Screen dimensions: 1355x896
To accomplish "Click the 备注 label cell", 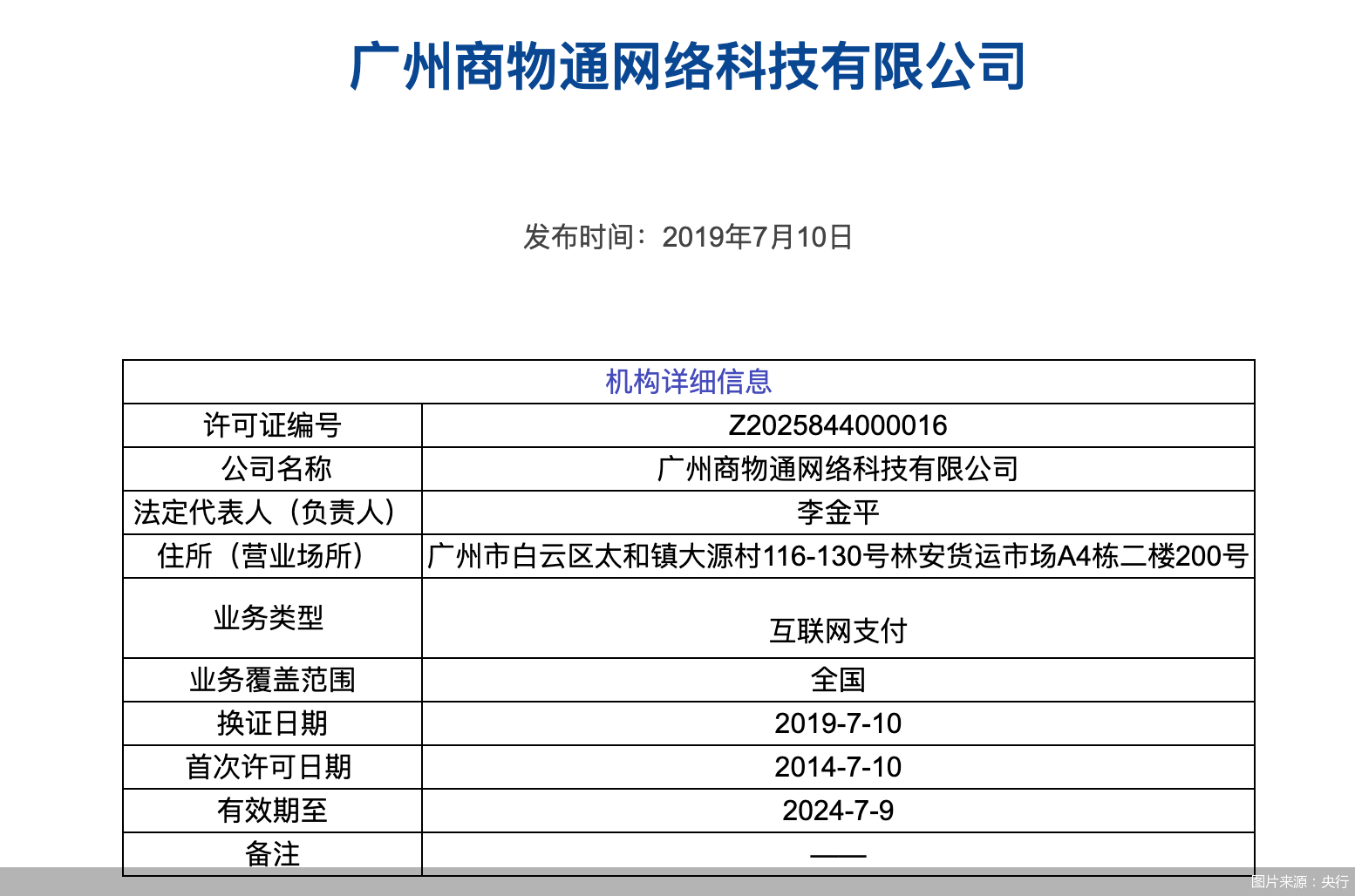I will tap(272, 853).
